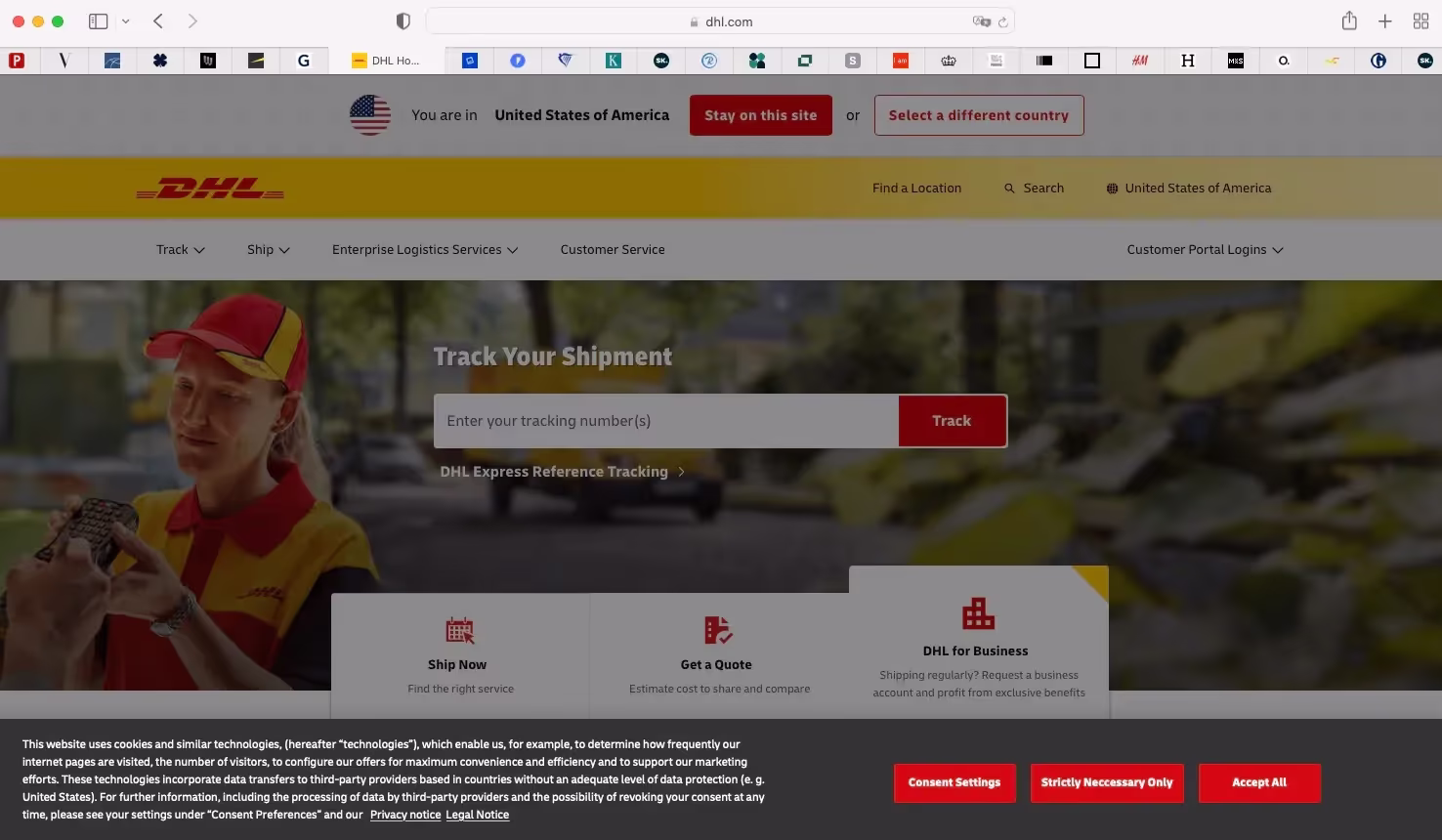Expand the Ship dropdown menu
Screen dimensions: 1442x840
pyautogui.click(x=268, y=250)
